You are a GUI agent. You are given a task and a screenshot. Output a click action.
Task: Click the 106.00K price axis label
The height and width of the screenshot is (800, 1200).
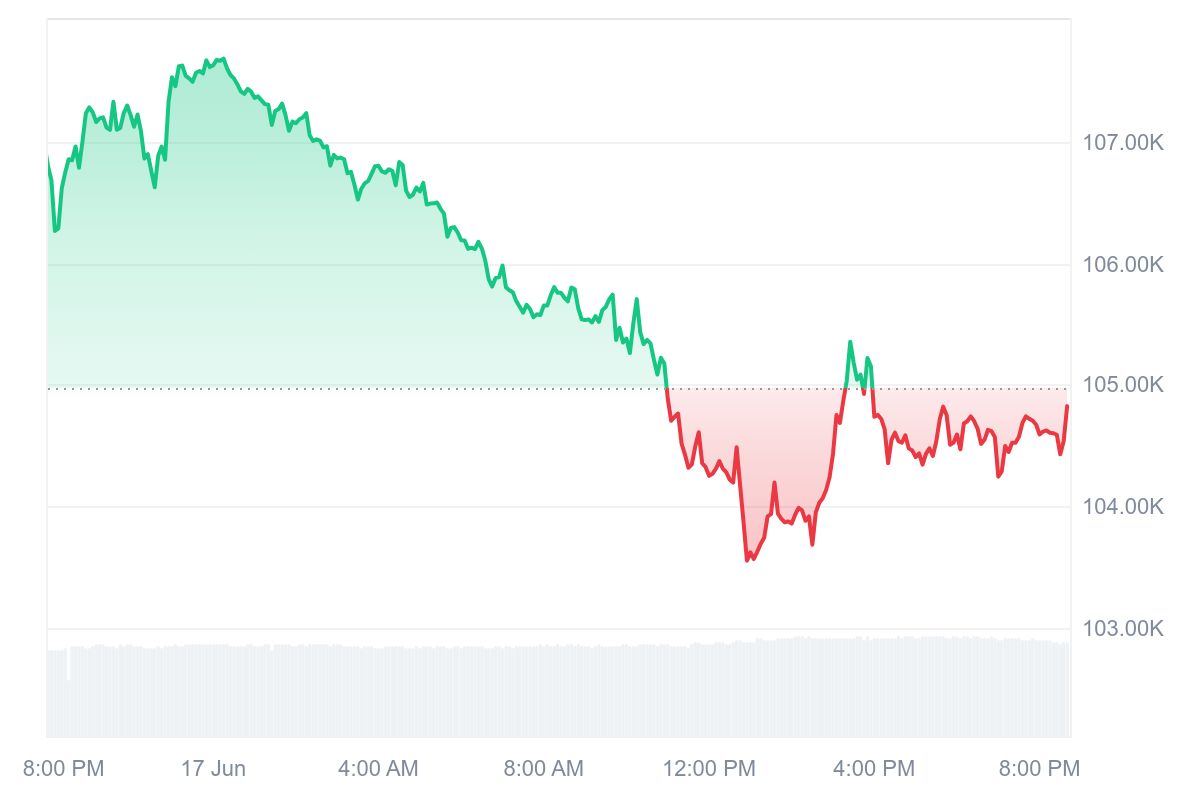pyautogui.click(x=1123, y=265)
